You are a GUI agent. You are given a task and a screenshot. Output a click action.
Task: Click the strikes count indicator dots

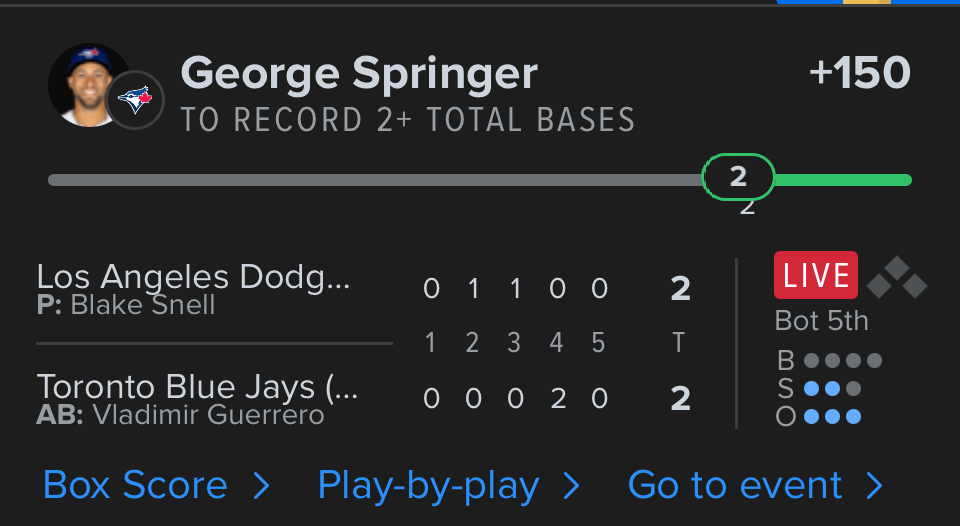click(832, 388)
